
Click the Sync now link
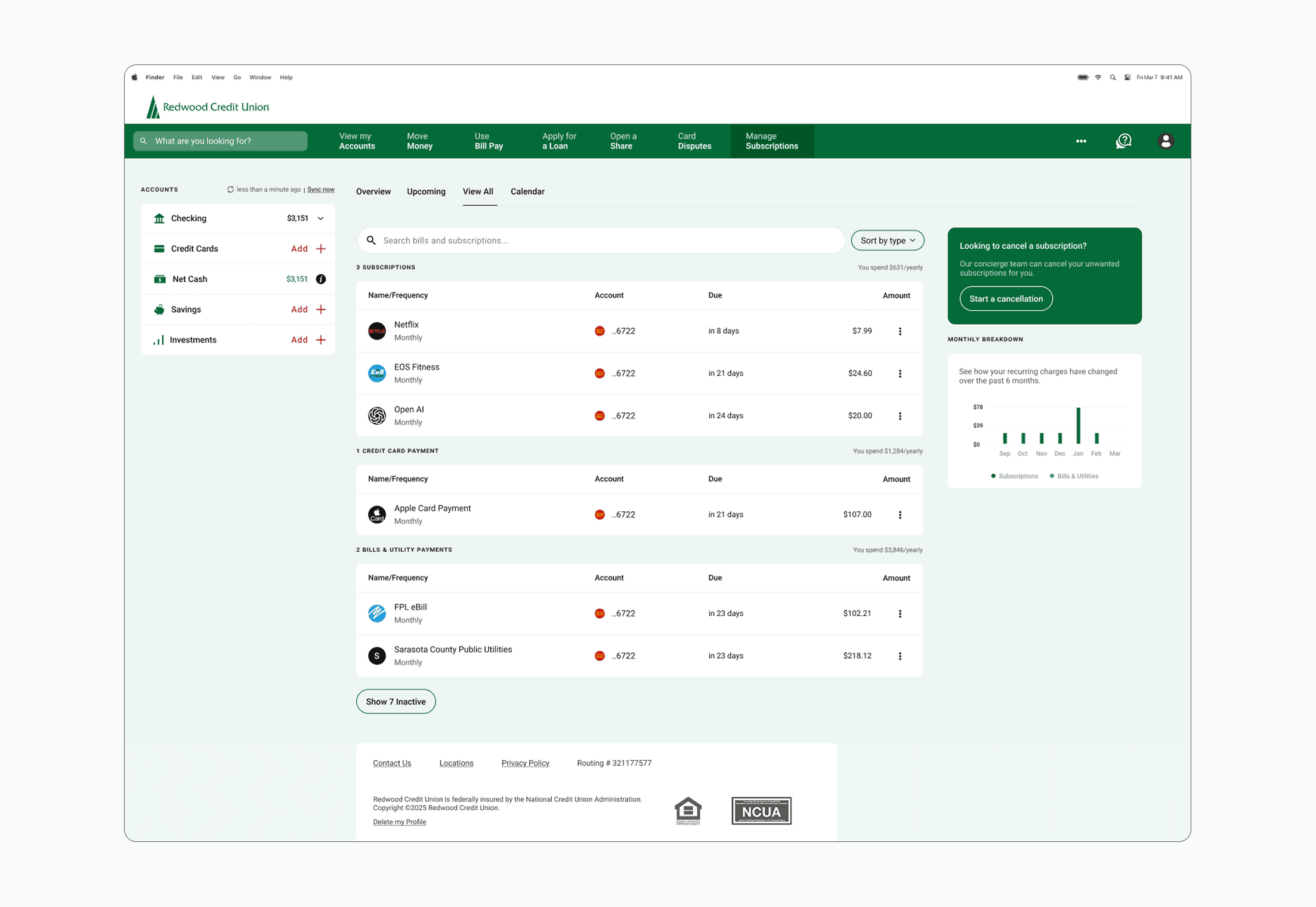[x=321, y=190]
